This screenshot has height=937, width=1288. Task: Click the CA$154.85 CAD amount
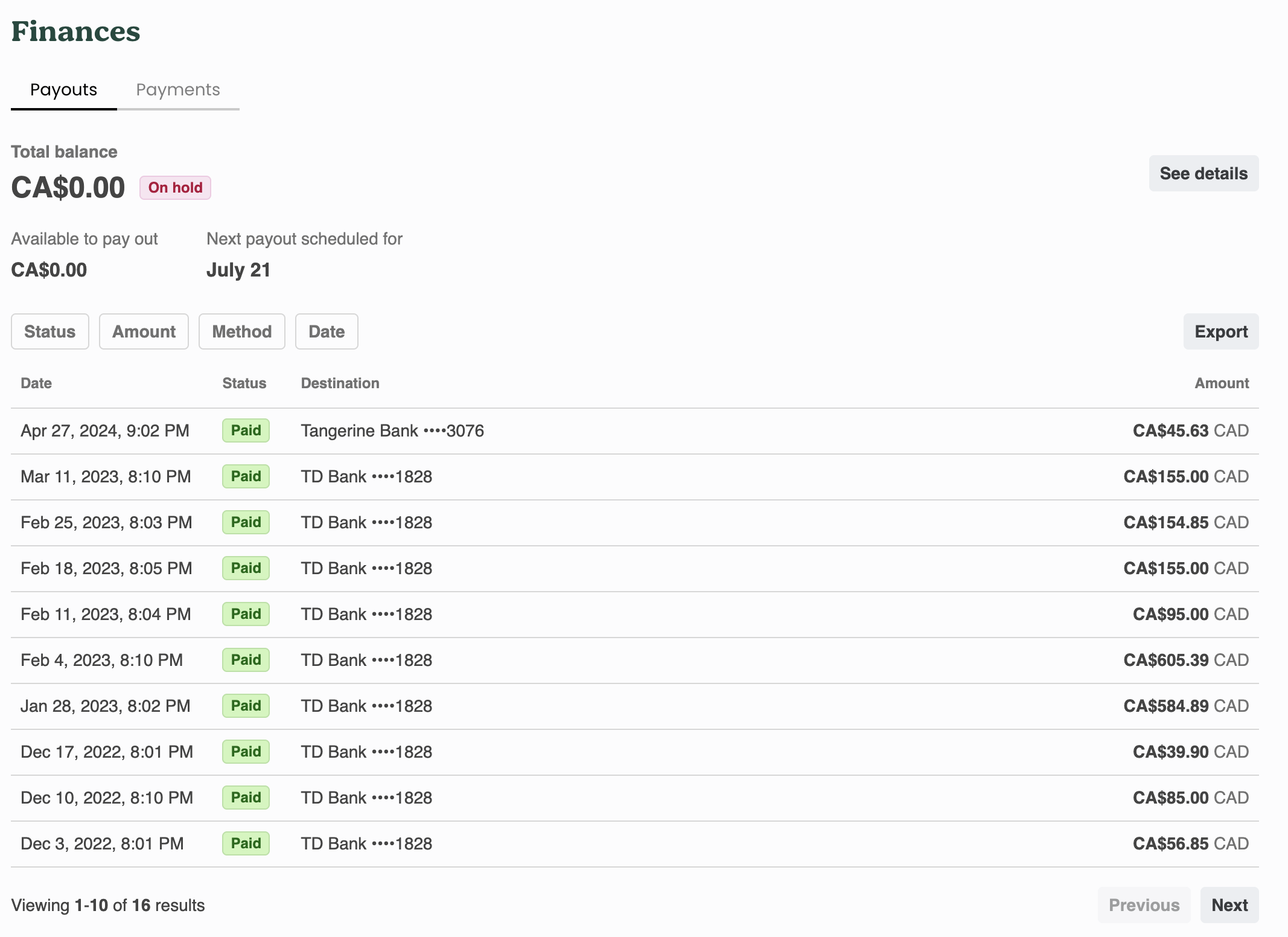tap(1186, 523)
